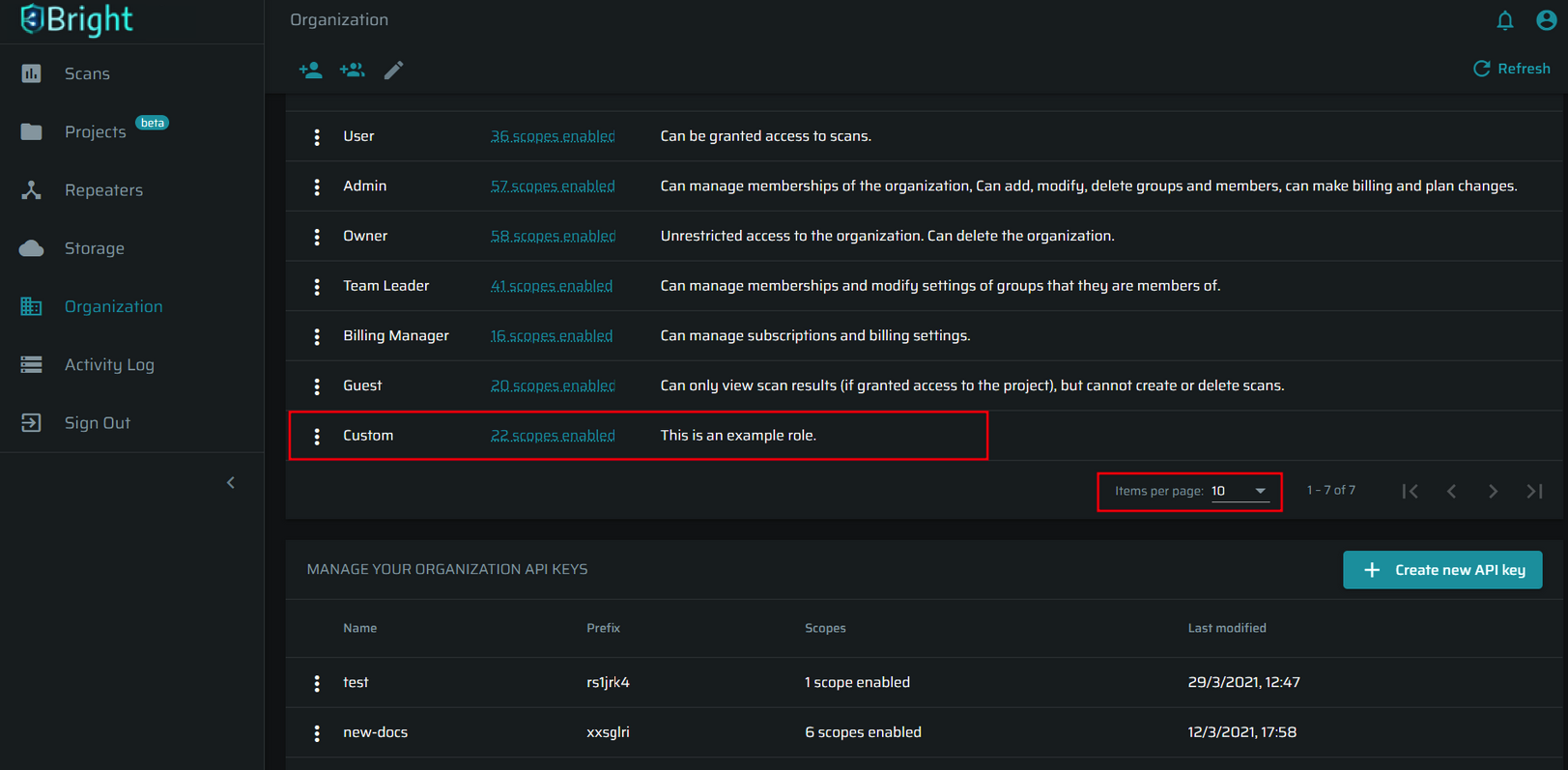Open the 22 scopes enabled link
Screen dimensions: 1568x770
553,436
